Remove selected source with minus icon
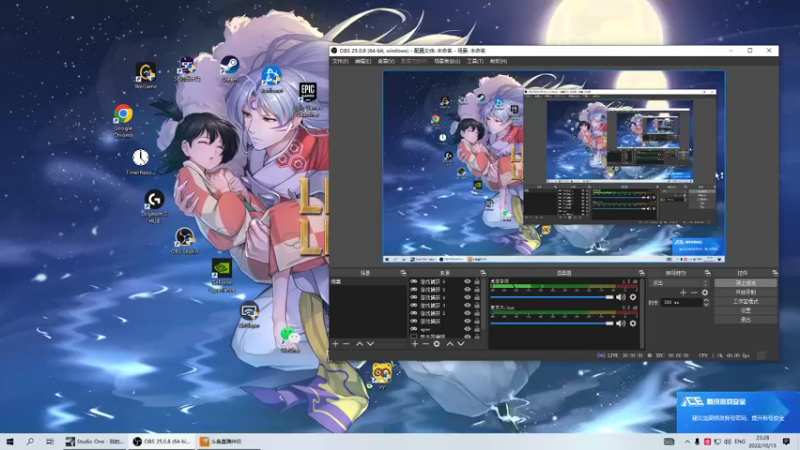This screenshot has height=450, width=800. pos(426,344)
